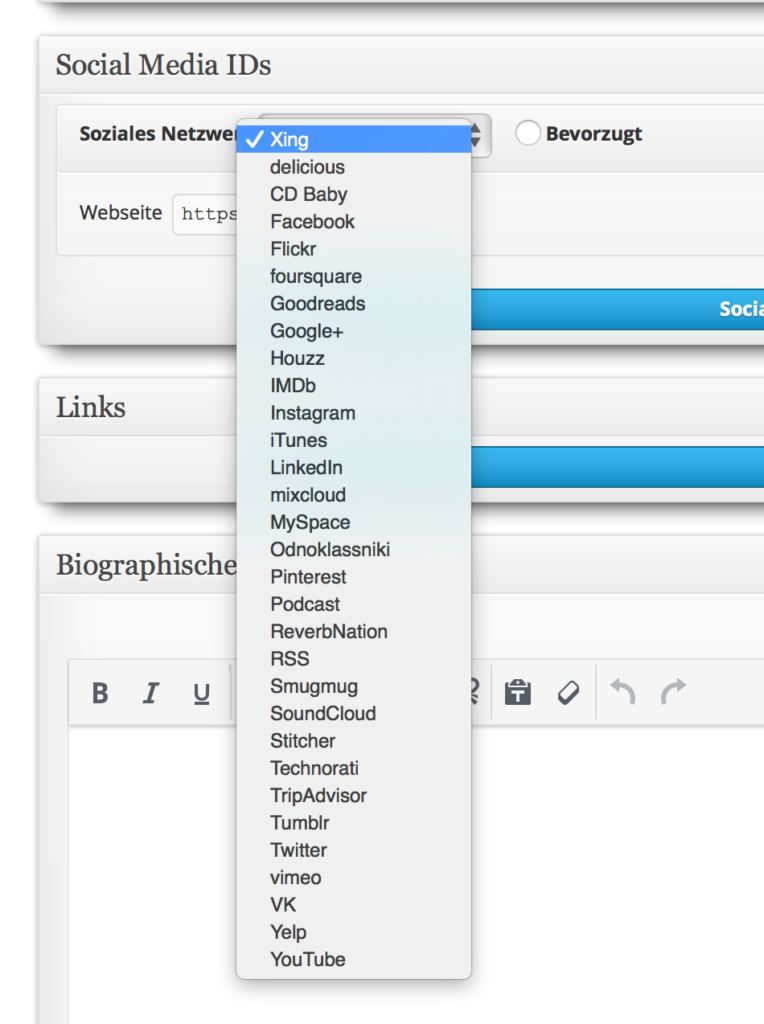This screenshot has width=764, height=1024.
Task: Click the blue Social Media add button
Action: (x=617, y=309)
